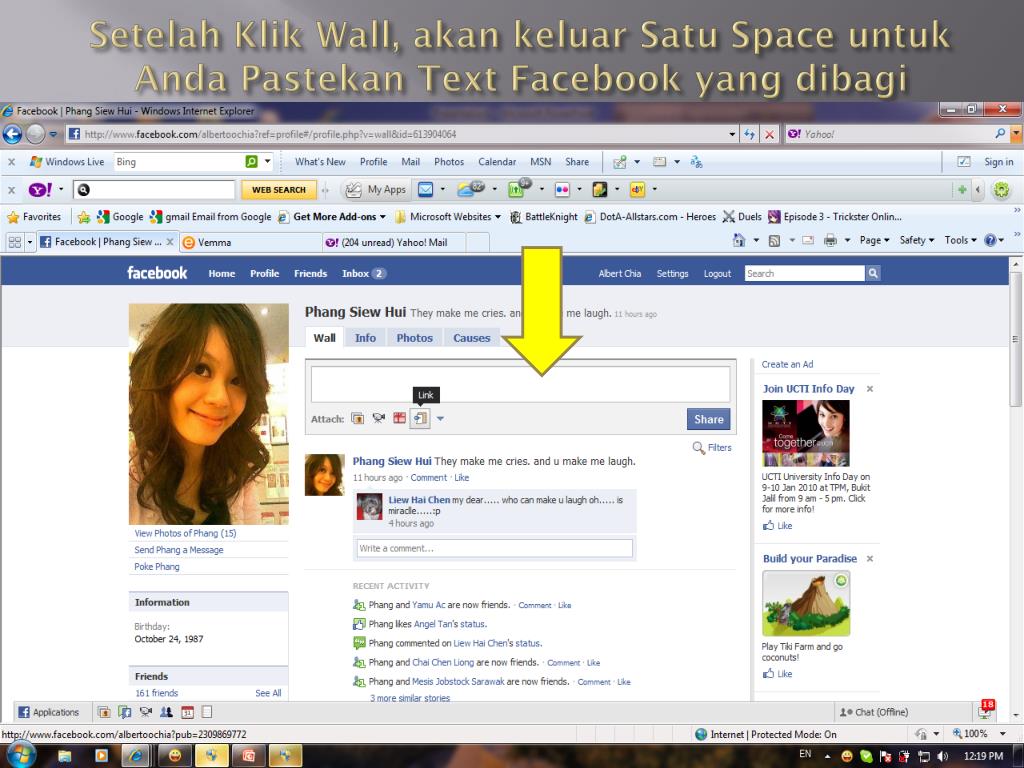1024x768 pixels.
Task: Expand more attachment options arrow
Action: [x=440, y=419]
